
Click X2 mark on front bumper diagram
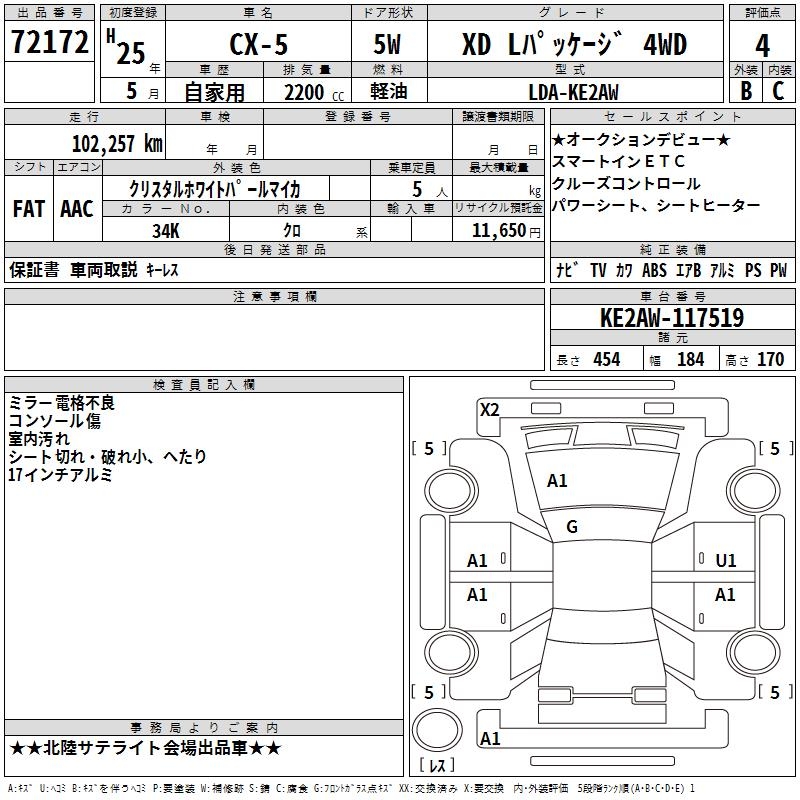[x=489, y=410]
